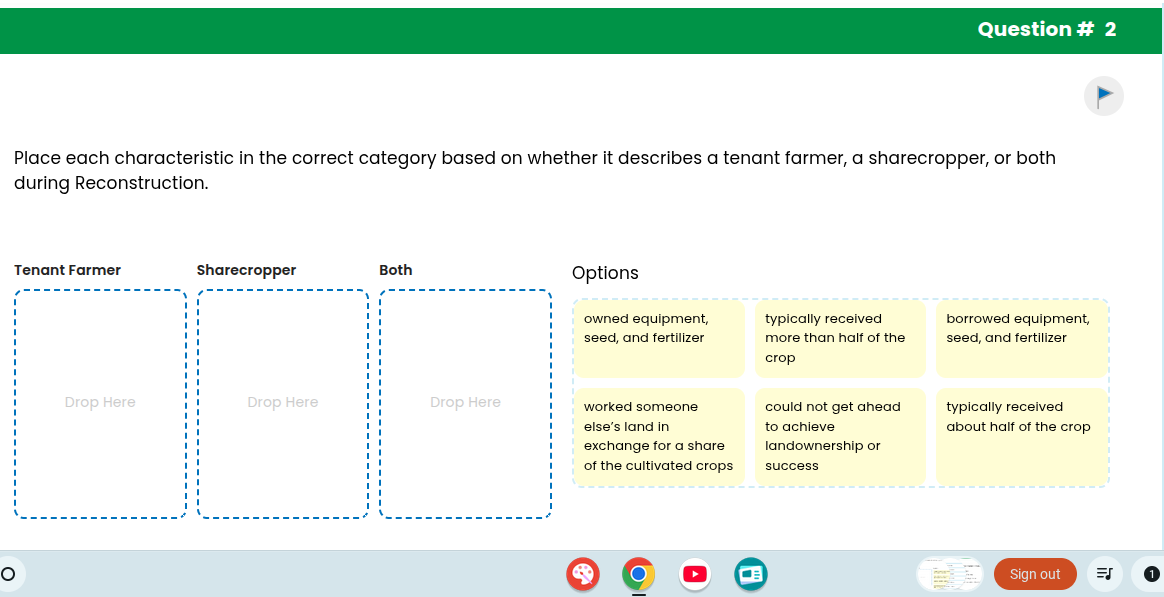Pick 'typically received about half of the crop'
The height and width of the screenshot is (597, 1164).
click(x=1021, y=436)
